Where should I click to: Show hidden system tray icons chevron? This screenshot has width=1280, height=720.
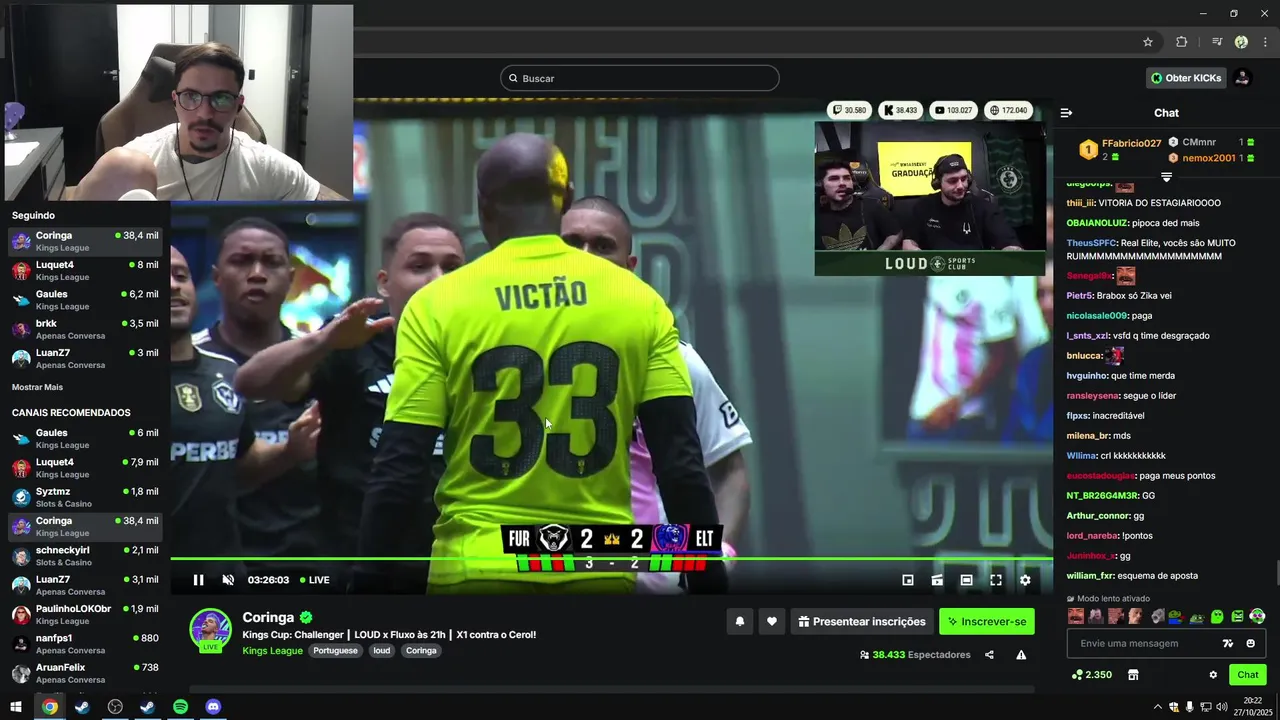(x=1158, y=707)
